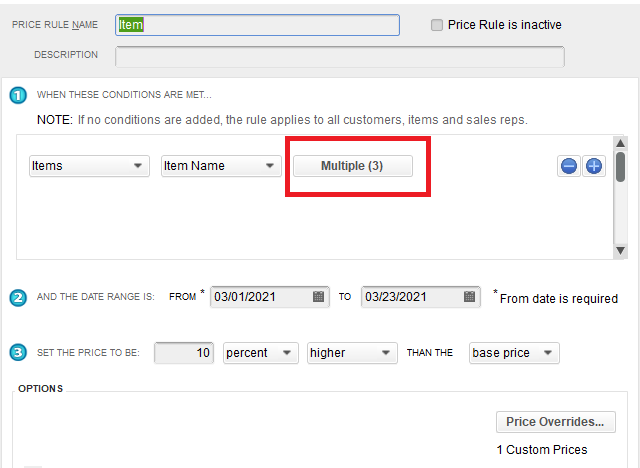Click the step 2 date range icon
The image size is (640, 468).
pos(18,297)
